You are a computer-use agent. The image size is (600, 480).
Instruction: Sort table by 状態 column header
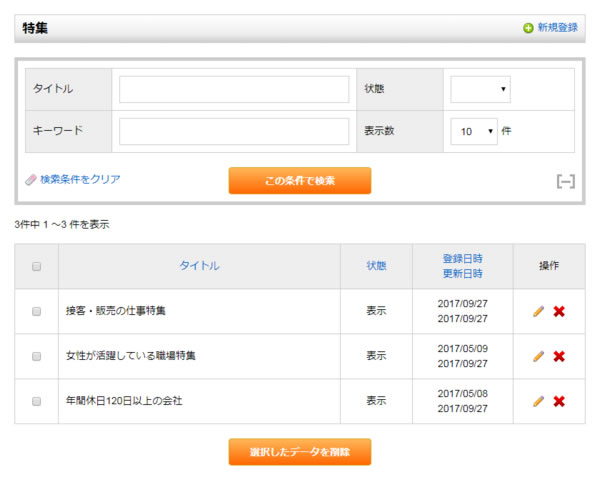[x=376, y=266]
